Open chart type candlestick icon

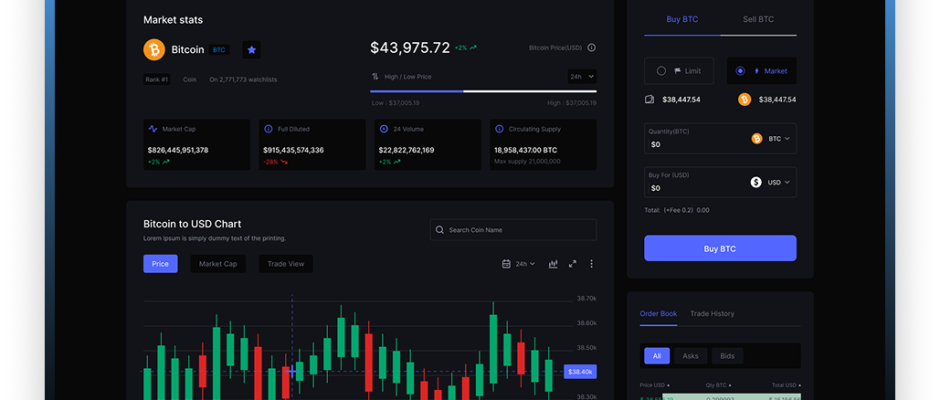click(553, 264)
